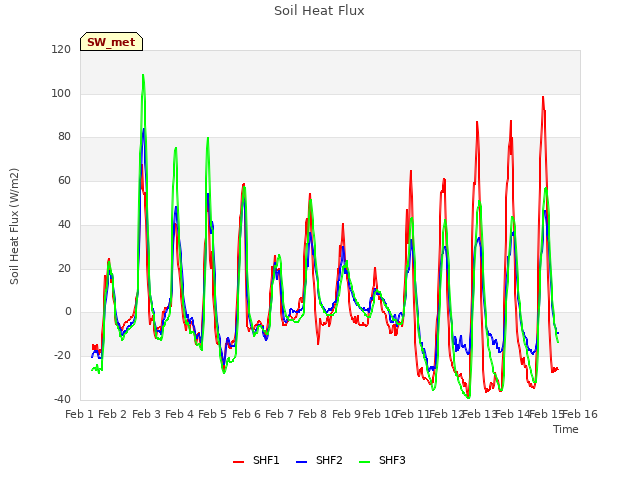Click the Feb 7 x-axis label
The width and height of the screenshot is (640, 480).
(x=279, y=414)
